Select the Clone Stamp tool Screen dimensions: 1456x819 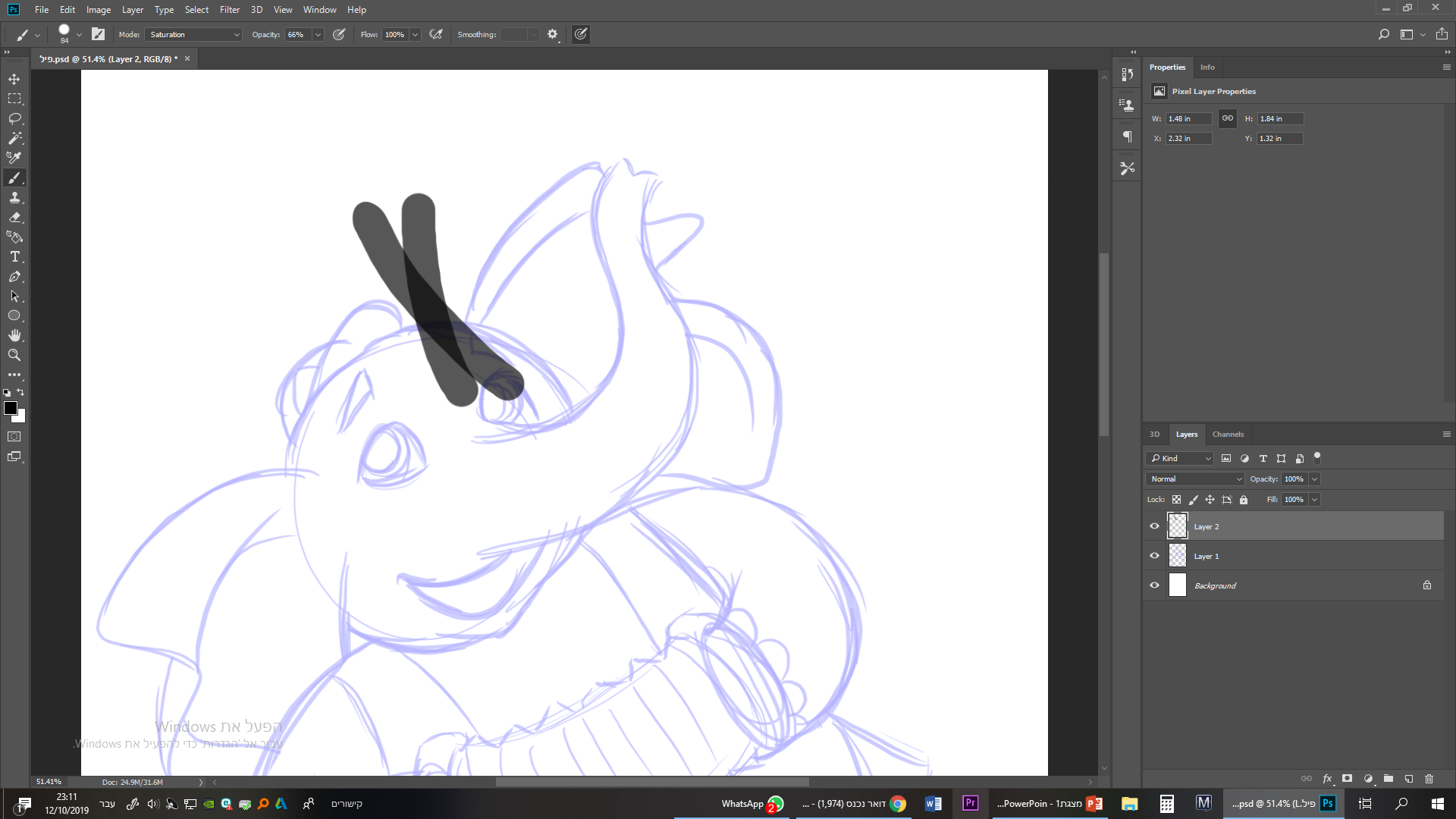[x=14, y=197]
